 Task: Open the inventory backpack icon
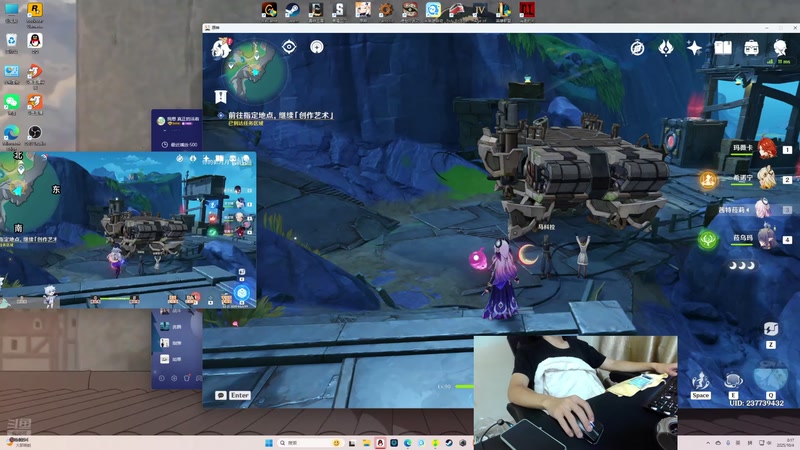(751, 48)
